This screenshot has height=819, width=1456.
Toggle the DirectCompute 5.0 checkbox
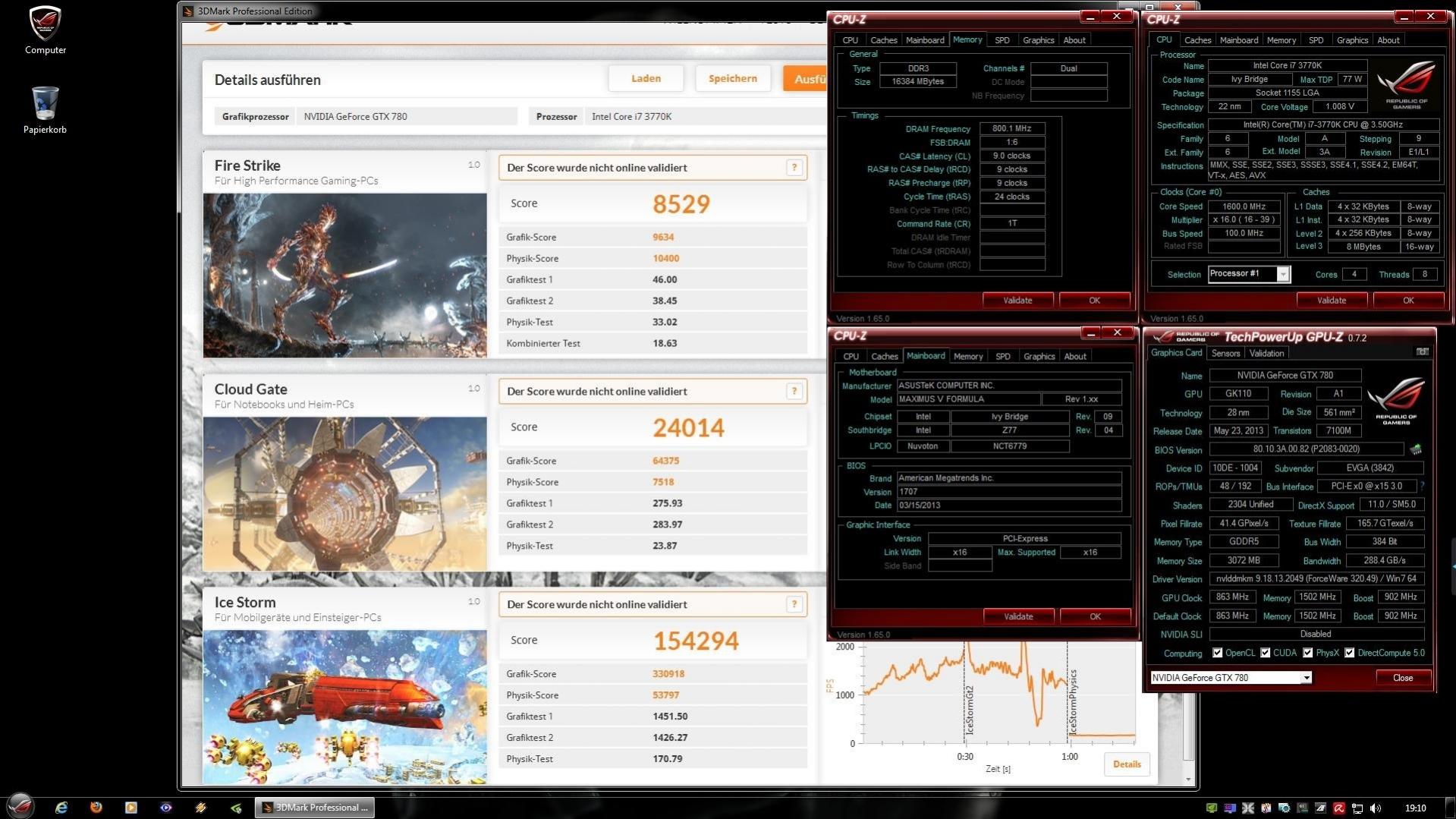tap(1349, 653)
